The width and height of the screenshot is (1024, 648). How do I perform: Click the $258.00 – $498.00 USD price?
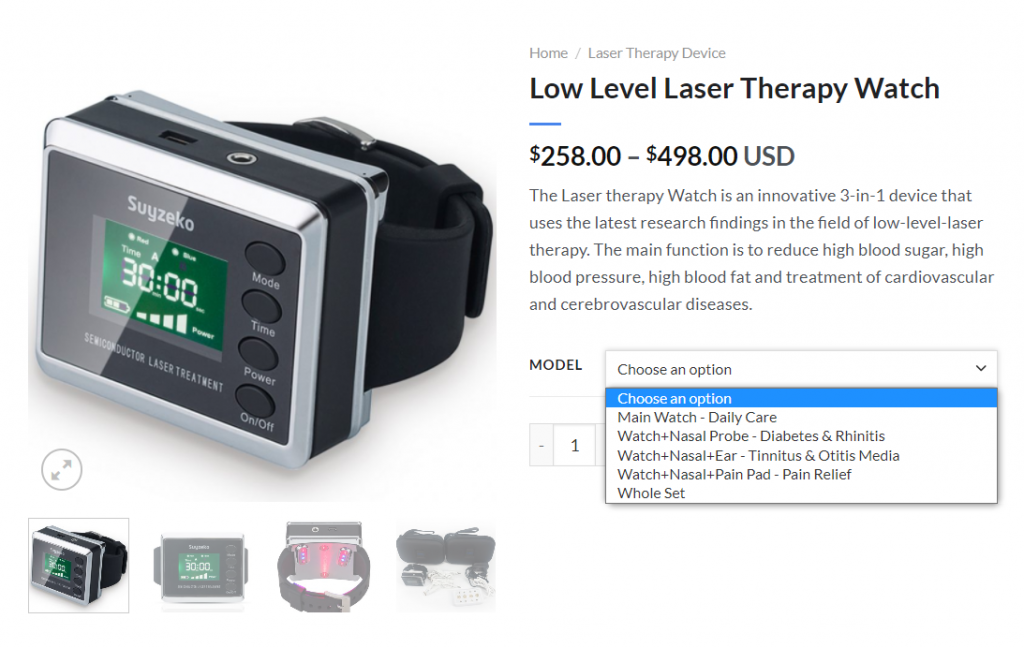tap(662, 156)
